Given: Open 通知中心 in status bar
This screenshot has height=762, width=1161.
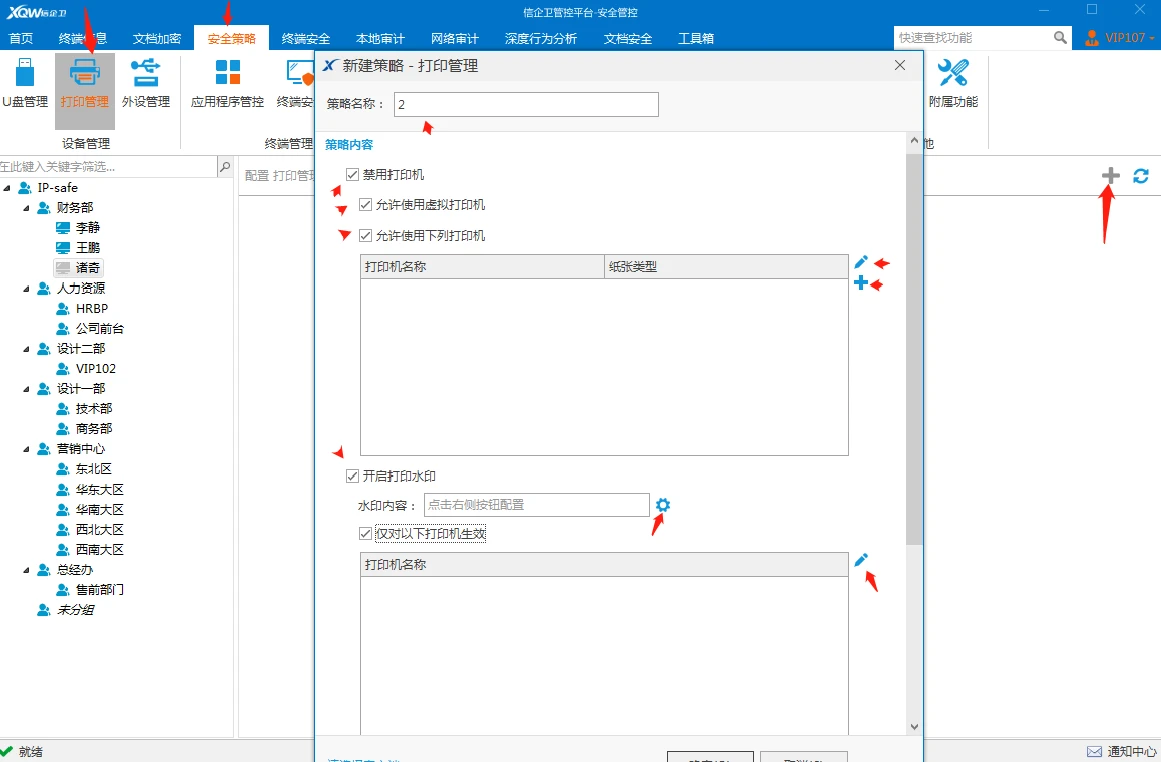Looking at the screenshot, I should 1121,752.
